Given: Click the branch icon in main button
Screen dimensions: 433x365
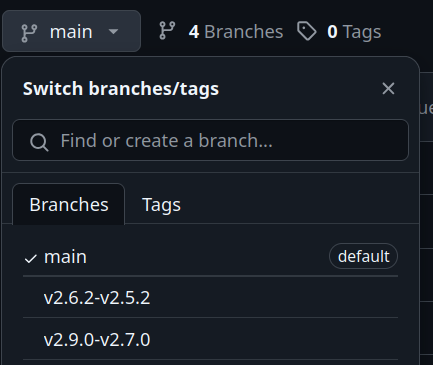Looking at the screenshot, I should click(x=29, y=33).
